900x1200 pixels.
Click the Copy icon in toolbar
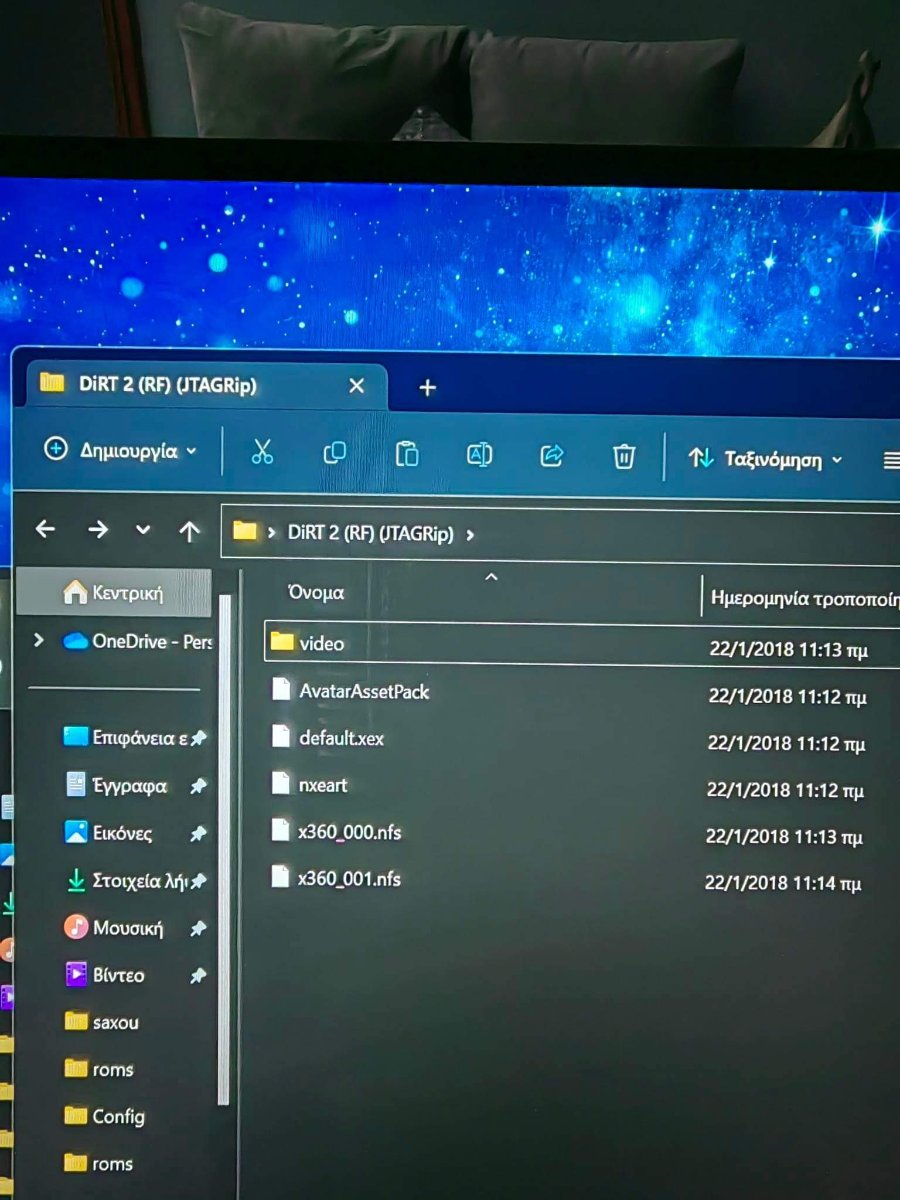click(334, 453)
